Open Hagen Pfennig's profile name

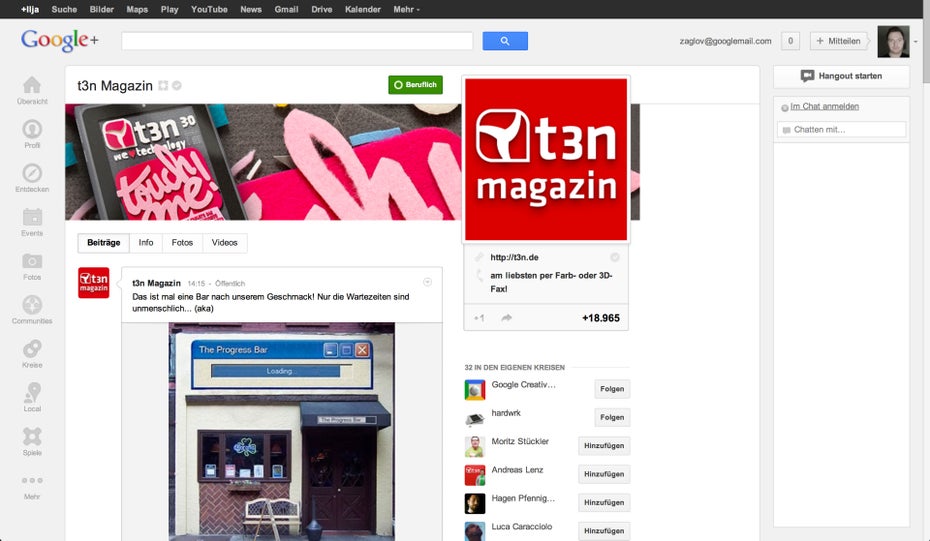523,498
